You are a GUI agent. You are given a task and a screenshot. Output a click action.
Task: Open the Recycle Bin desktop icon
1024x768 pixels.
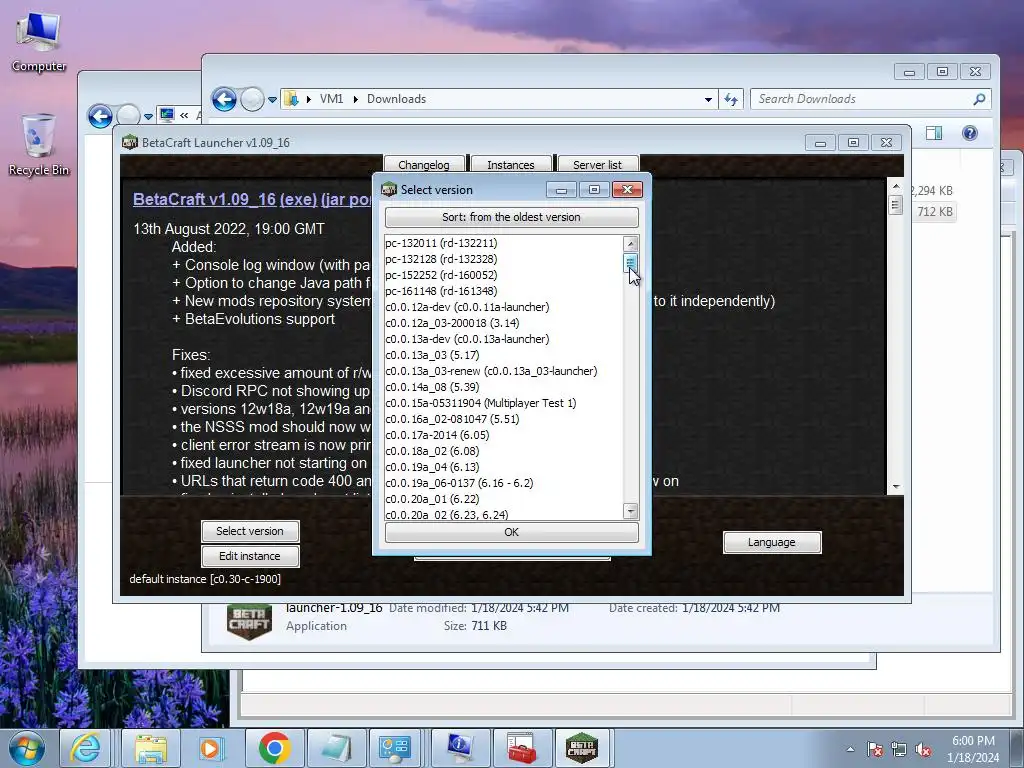[39, 145]
